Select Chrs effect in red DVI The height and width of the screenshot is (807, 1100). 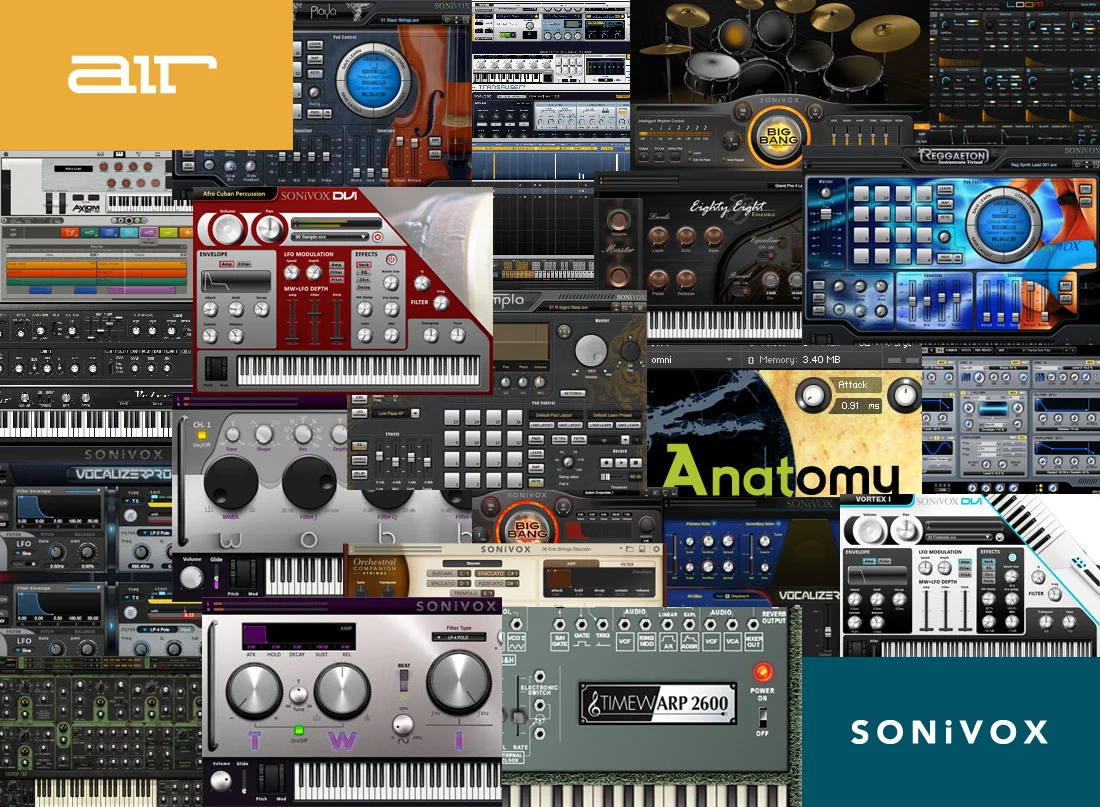tap(364, 279)
